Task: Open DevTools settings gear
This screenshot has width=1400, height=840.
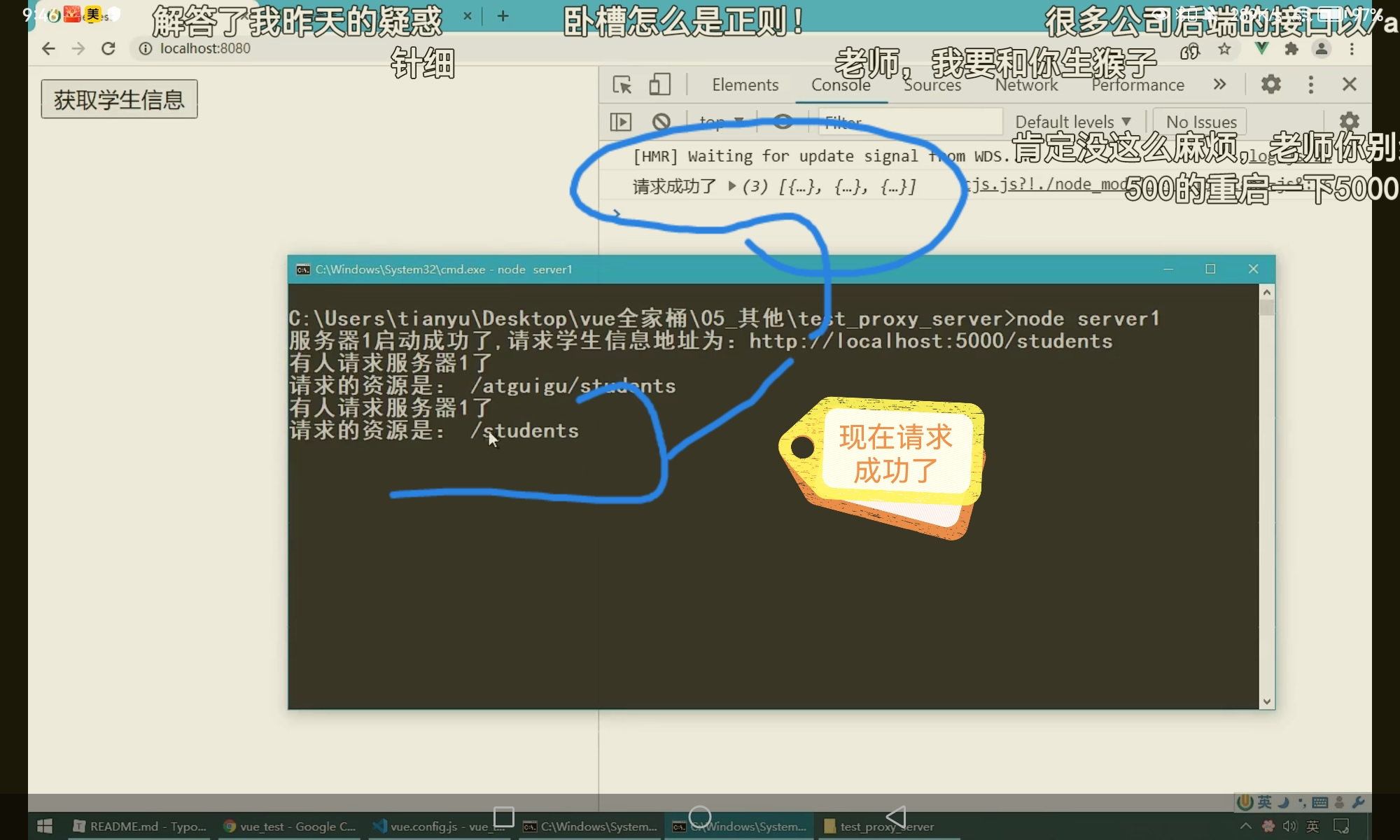Action: pos(1270,85)
